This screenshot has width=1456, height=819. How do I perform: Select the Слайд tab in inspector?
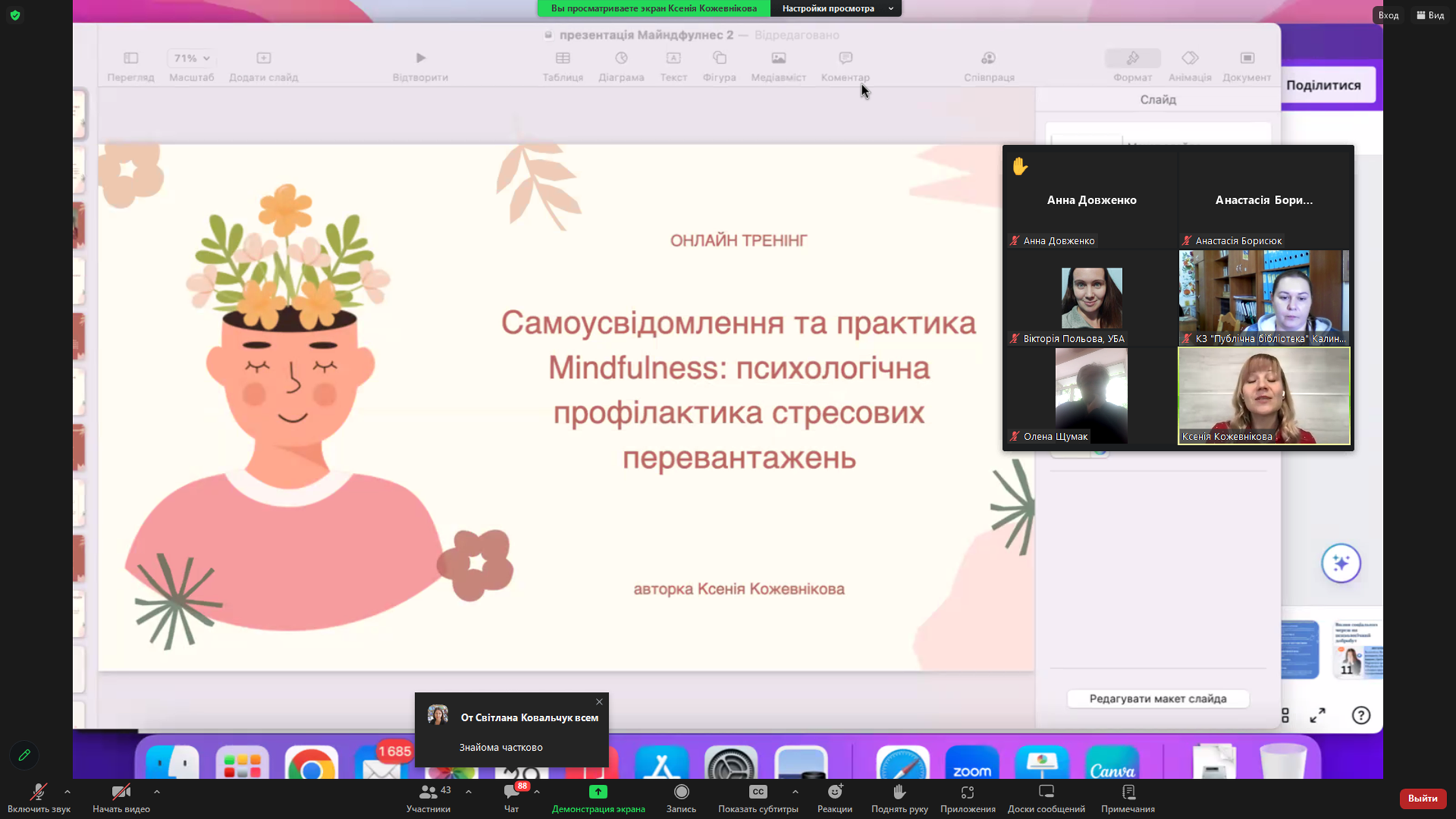1158,100
